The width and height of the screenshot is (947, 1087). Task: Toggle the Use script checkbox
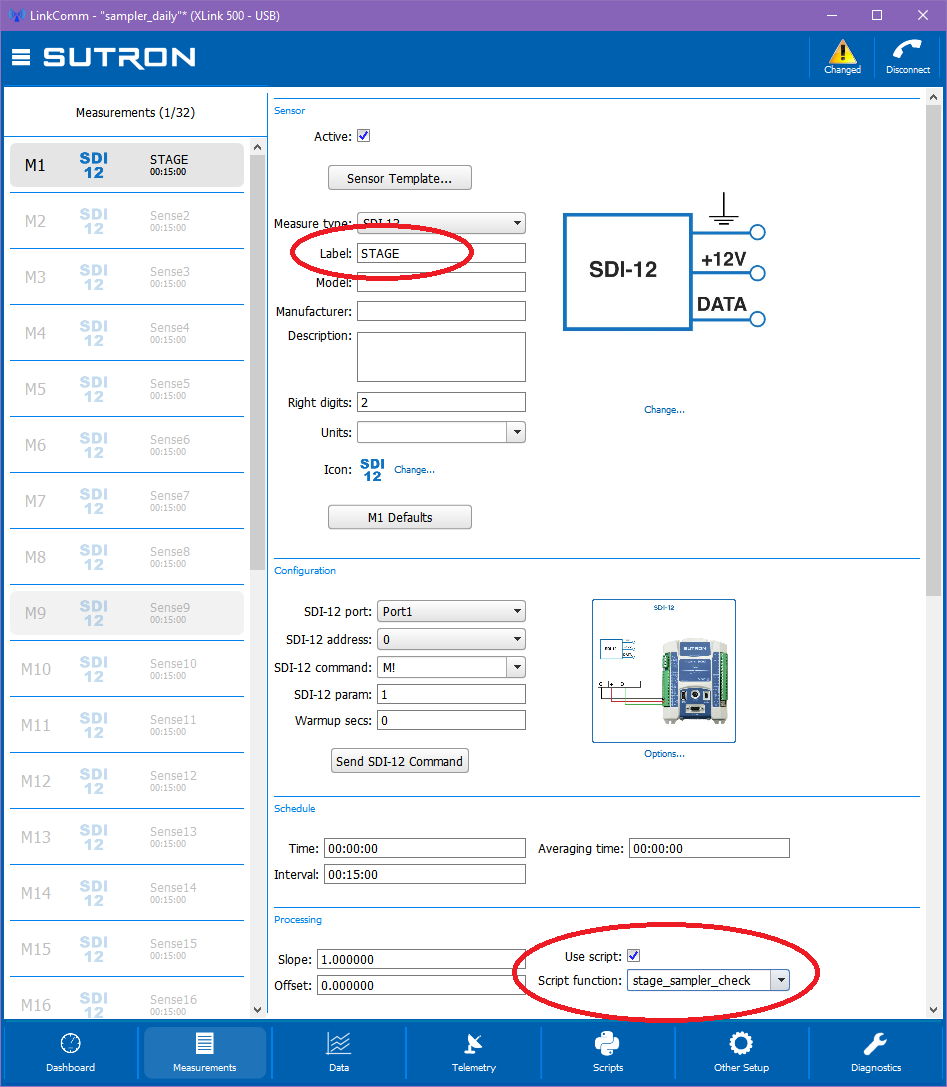coord(634,956)
